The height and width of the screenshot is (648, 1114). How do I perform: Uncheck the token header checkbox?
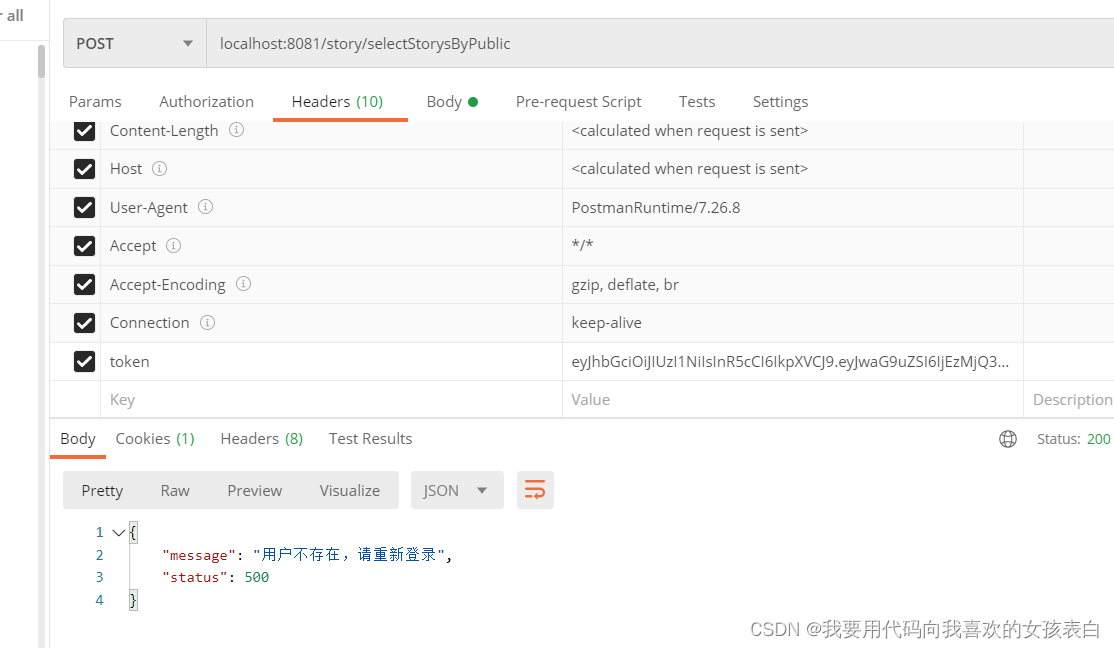85,361
